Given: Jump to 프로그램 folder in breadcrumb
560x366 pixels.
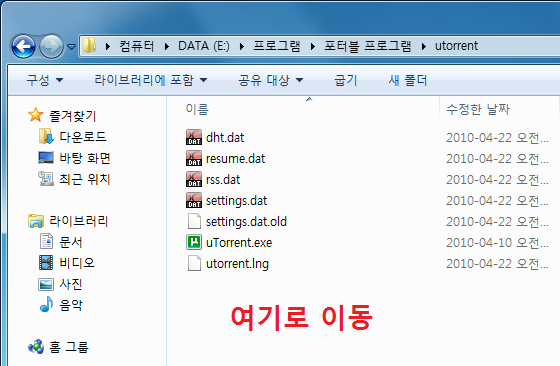Looking at the screenshot, I should pos(277,46).
